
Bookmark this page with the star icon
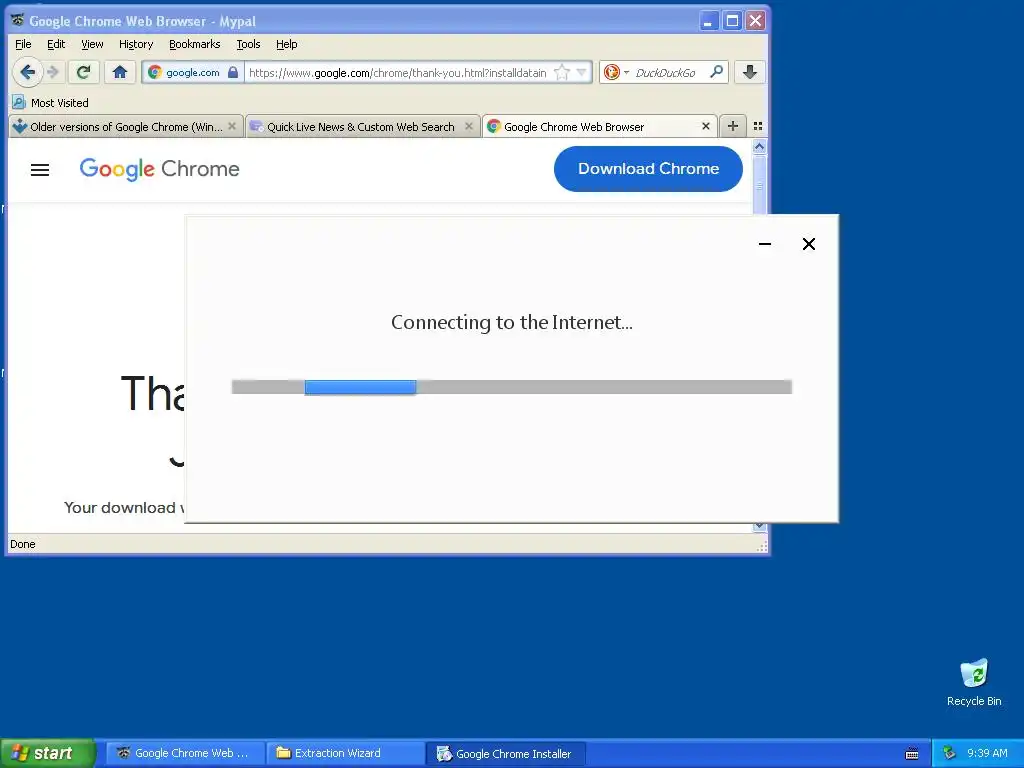pos(561,72)
